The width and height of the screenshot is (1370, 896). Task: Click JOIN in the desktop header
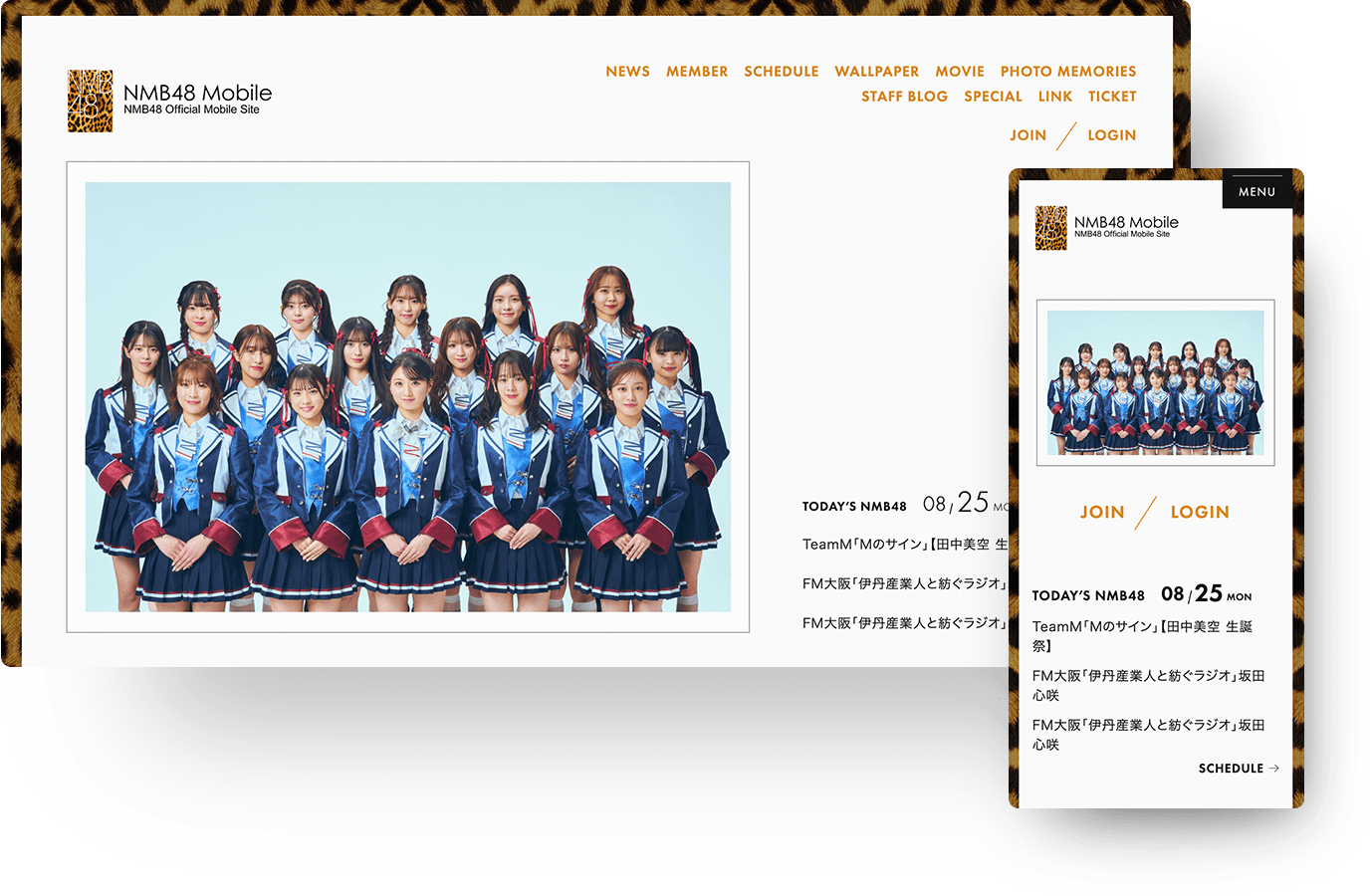coord(1028,135)
